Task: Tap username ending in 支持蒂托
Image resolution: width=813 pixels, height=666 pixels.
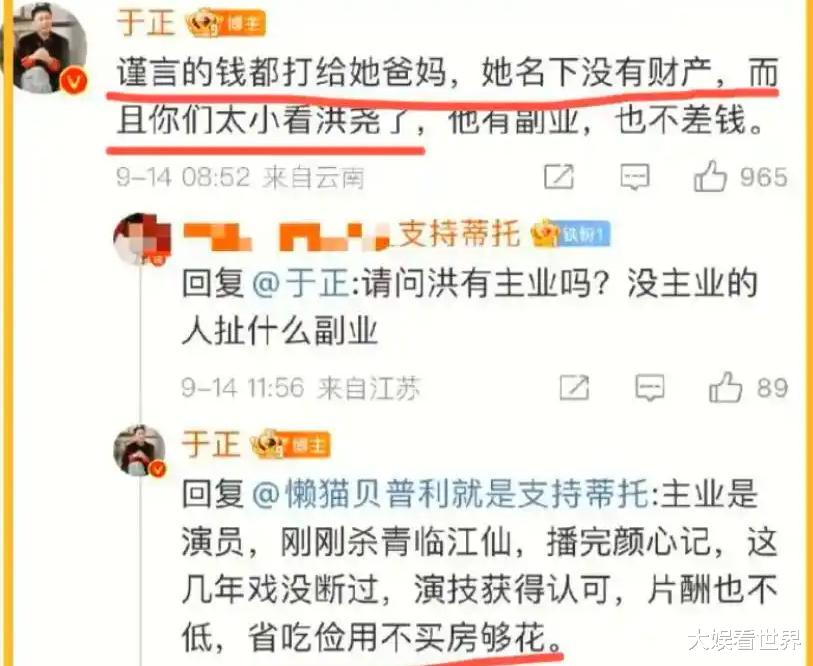Action: click(x=352, y=235)
